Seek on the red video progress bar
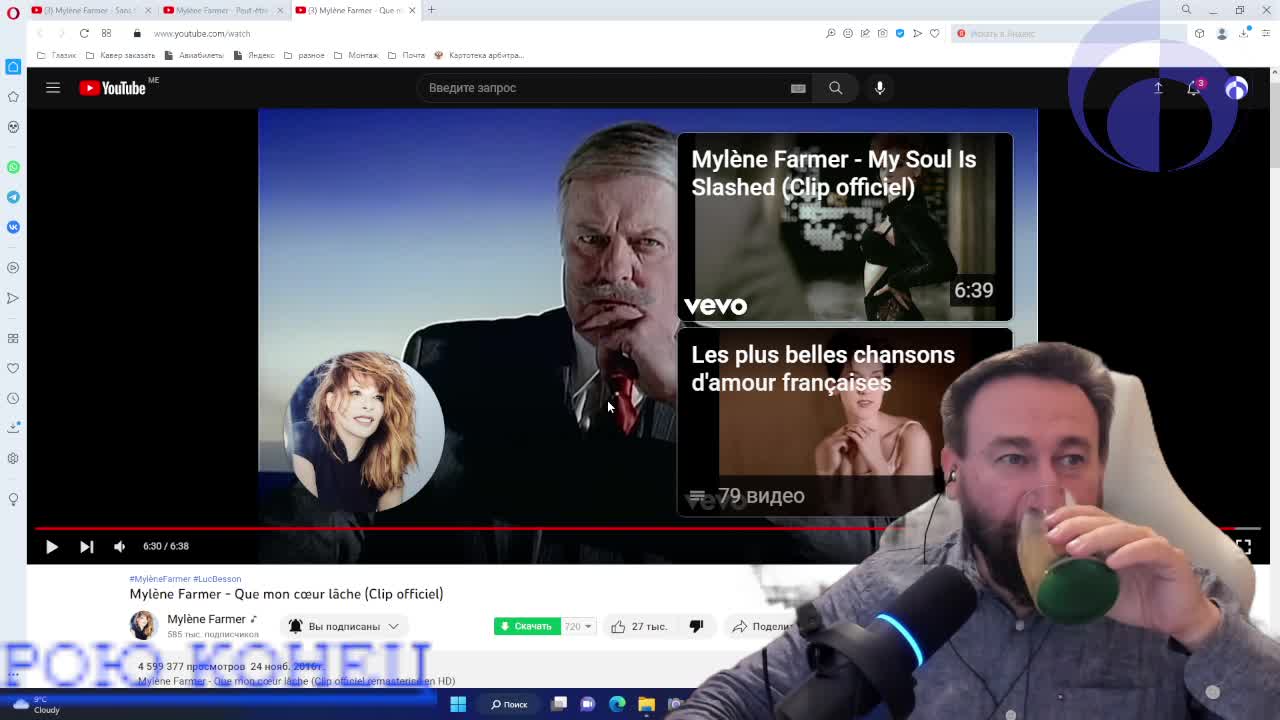Image resolution: width=1280 pixels, height=720 pixels. point(648,528)
